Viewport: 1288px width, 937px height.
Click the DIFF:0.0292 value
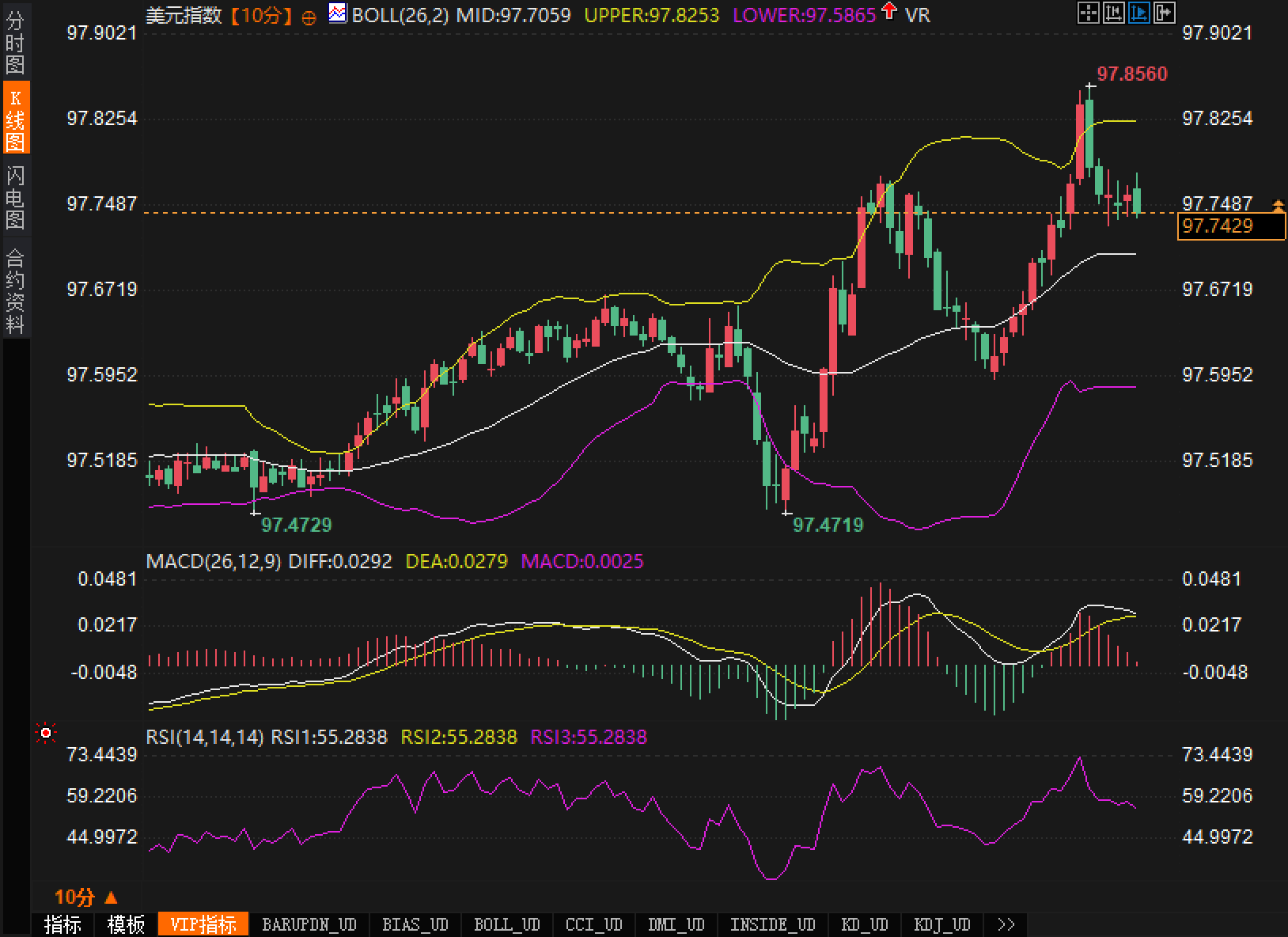[x=340, y=562]
